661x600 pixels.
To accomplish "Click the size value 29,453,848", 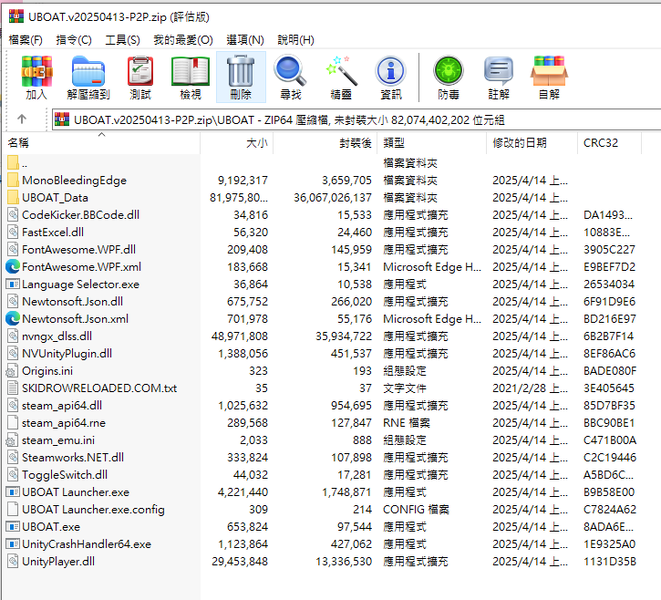I will coord(239,561).
